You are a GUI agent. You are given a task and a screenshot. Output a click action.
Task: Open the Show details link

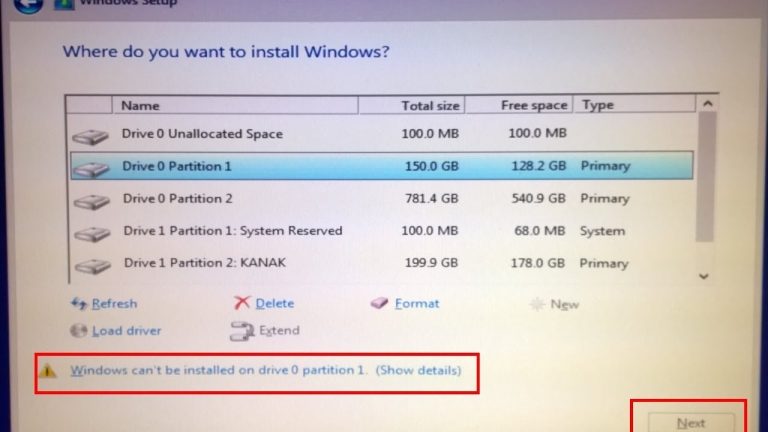coord(418,370)
